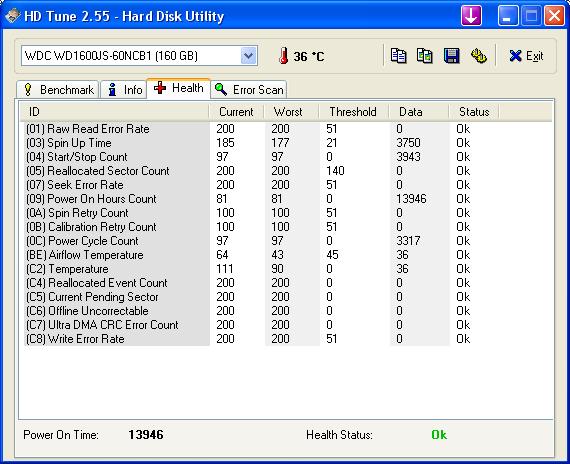Save results with floppy disk icon
This screenshot has width=570, height=464.
pyautogui.click(x=451, y=56)
